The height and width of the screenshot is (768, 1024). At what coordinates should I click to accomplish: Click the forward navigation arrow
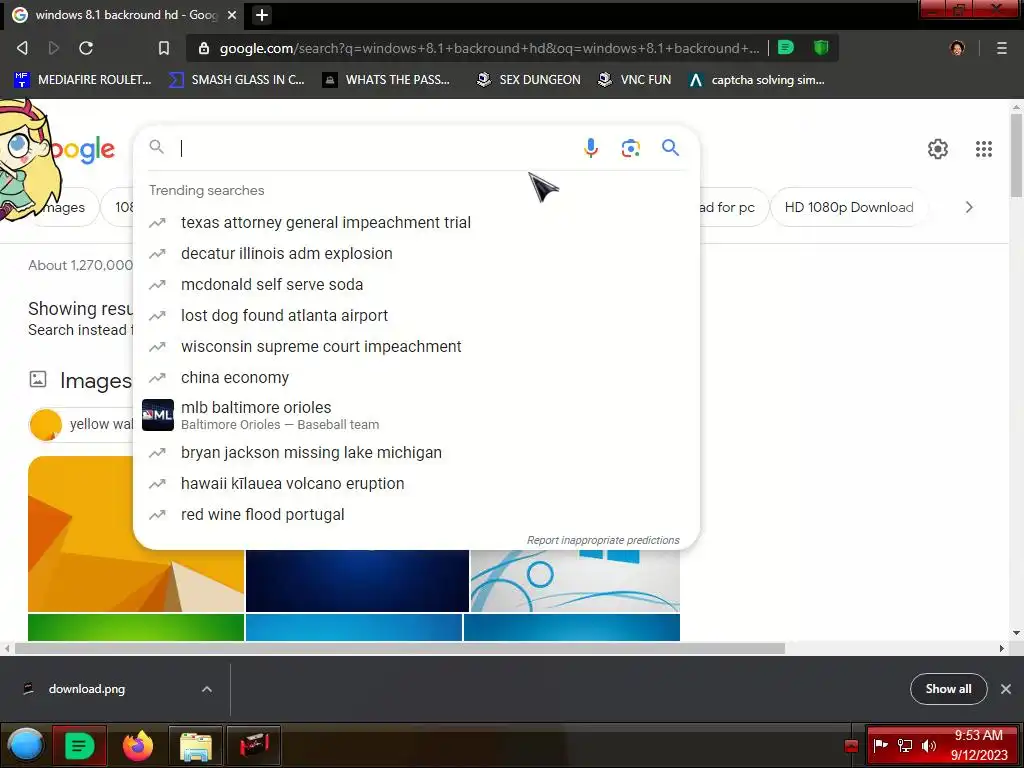tap(54, 48)
